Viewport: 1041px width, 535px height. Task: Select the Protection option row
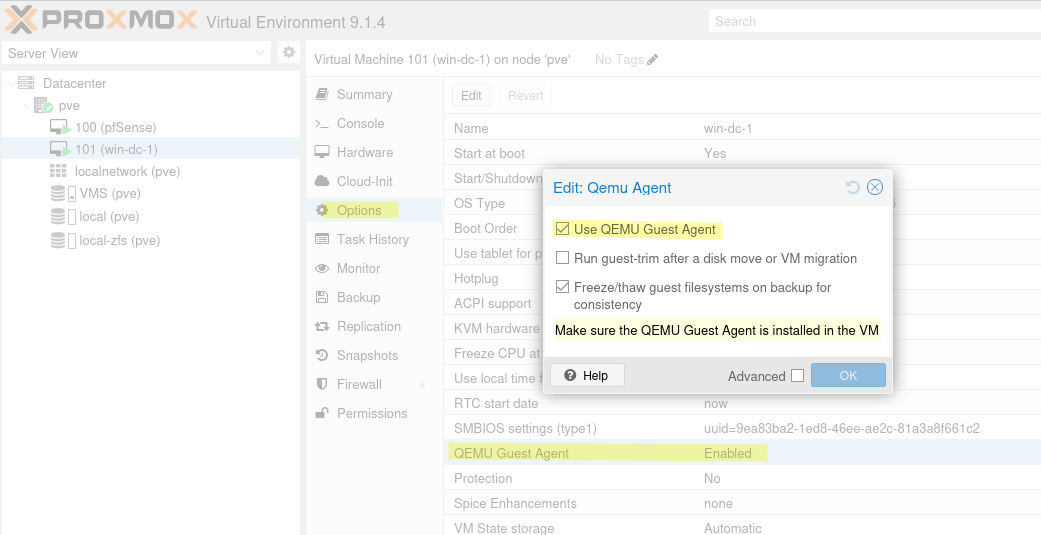coord(742,479)
